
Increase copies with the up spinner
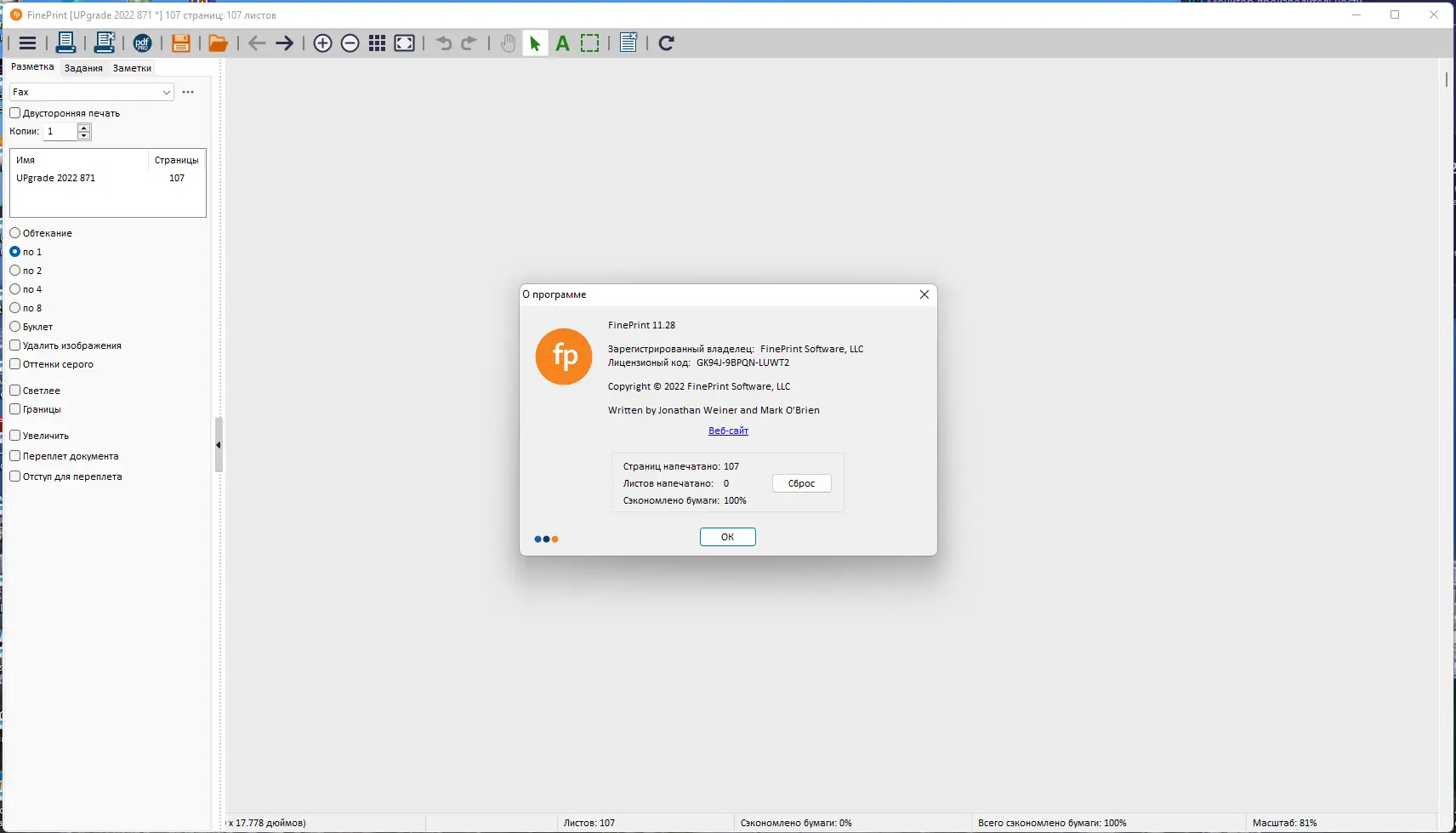tap(83, 128)
